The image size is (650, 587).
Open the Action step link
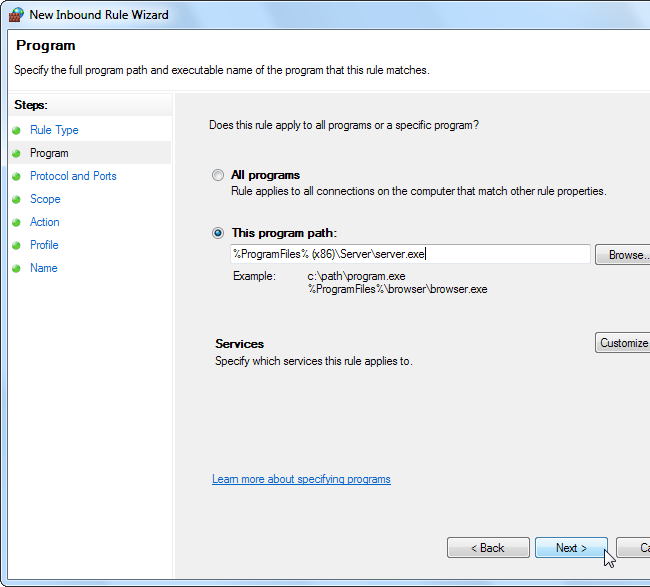[x=45, y=222]
